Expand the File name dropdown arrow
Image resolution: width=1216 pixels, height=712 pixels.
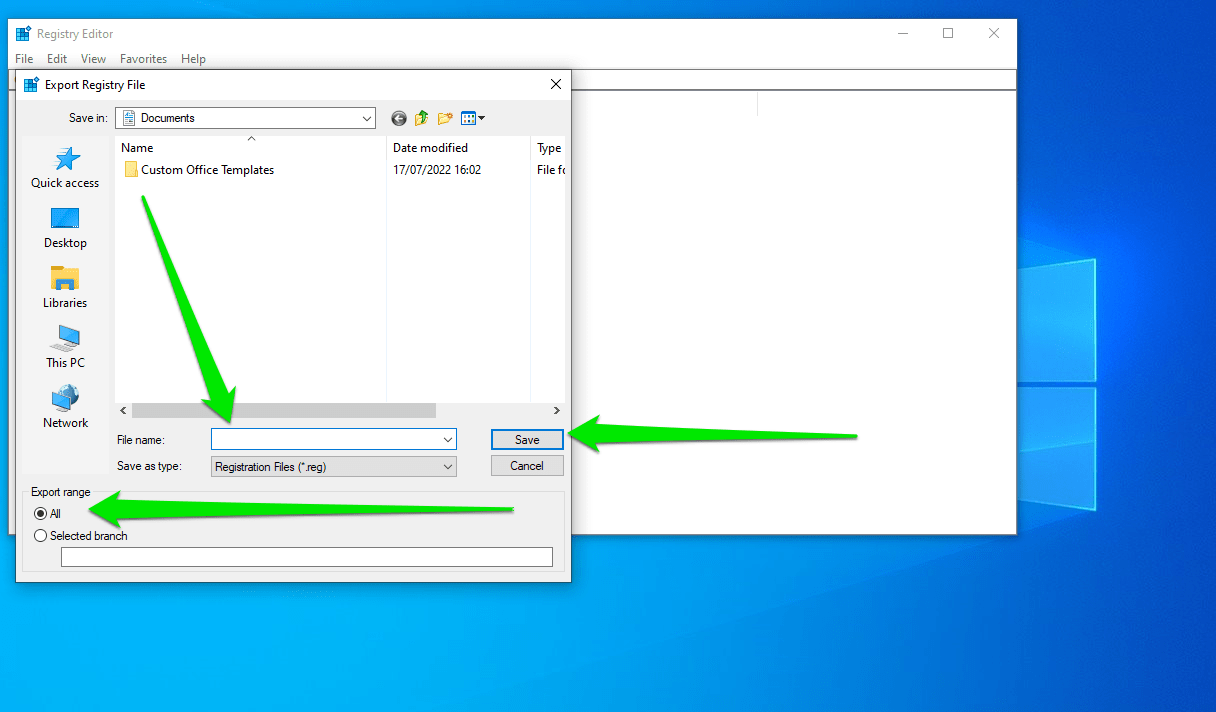[447, 439]
